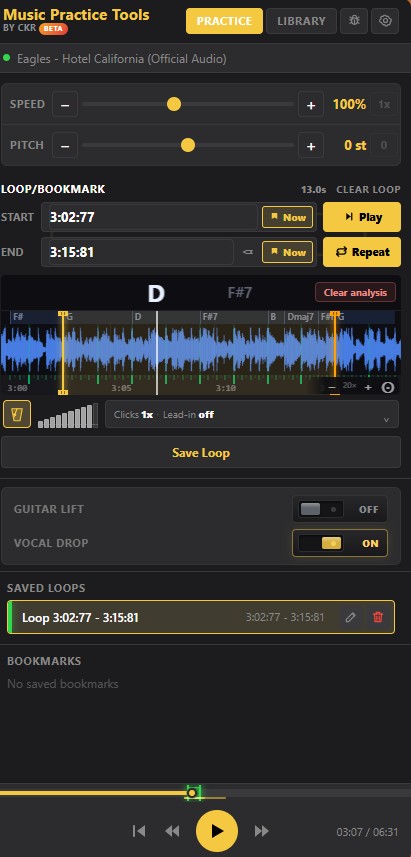Raise pitch with the plus button
411x857 pixels.
tap(311, 145)
